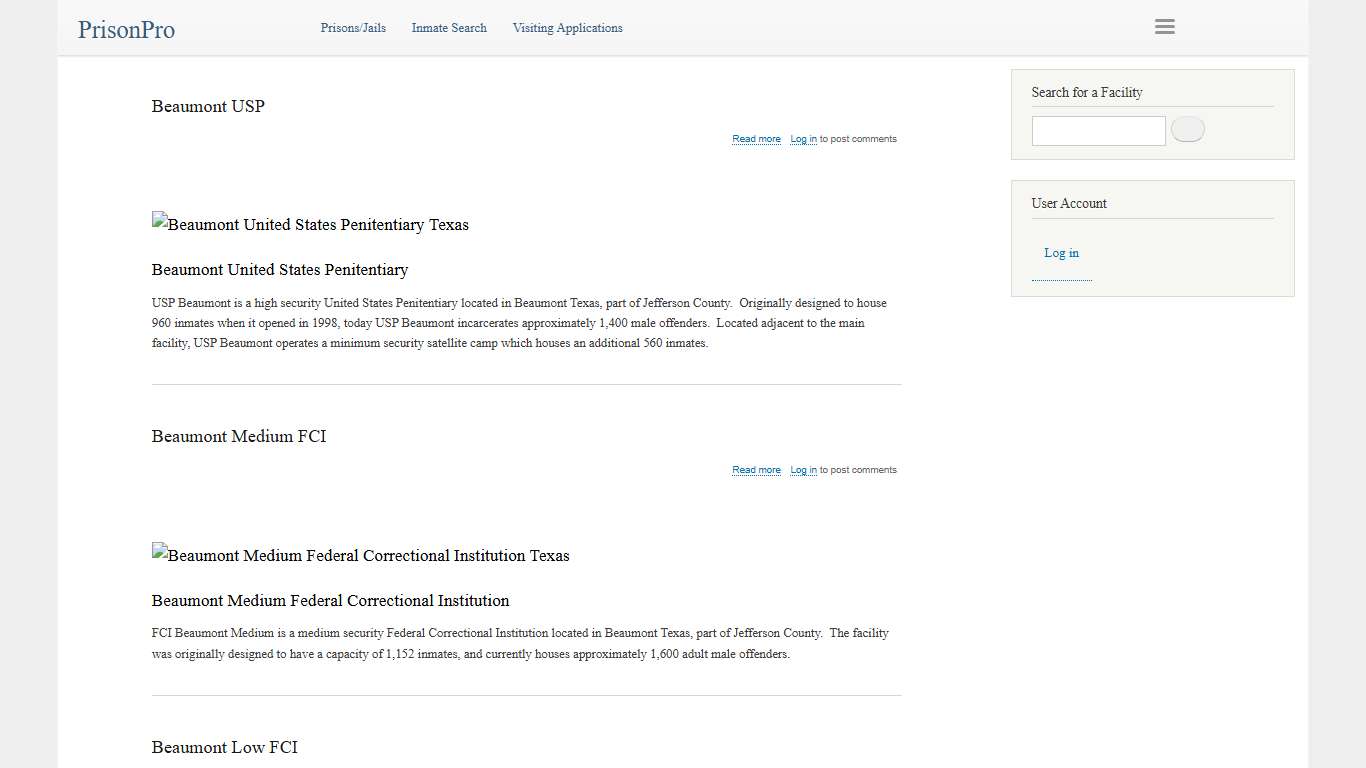
Task: Click the User Account block heading
Action: [1069, 203]
